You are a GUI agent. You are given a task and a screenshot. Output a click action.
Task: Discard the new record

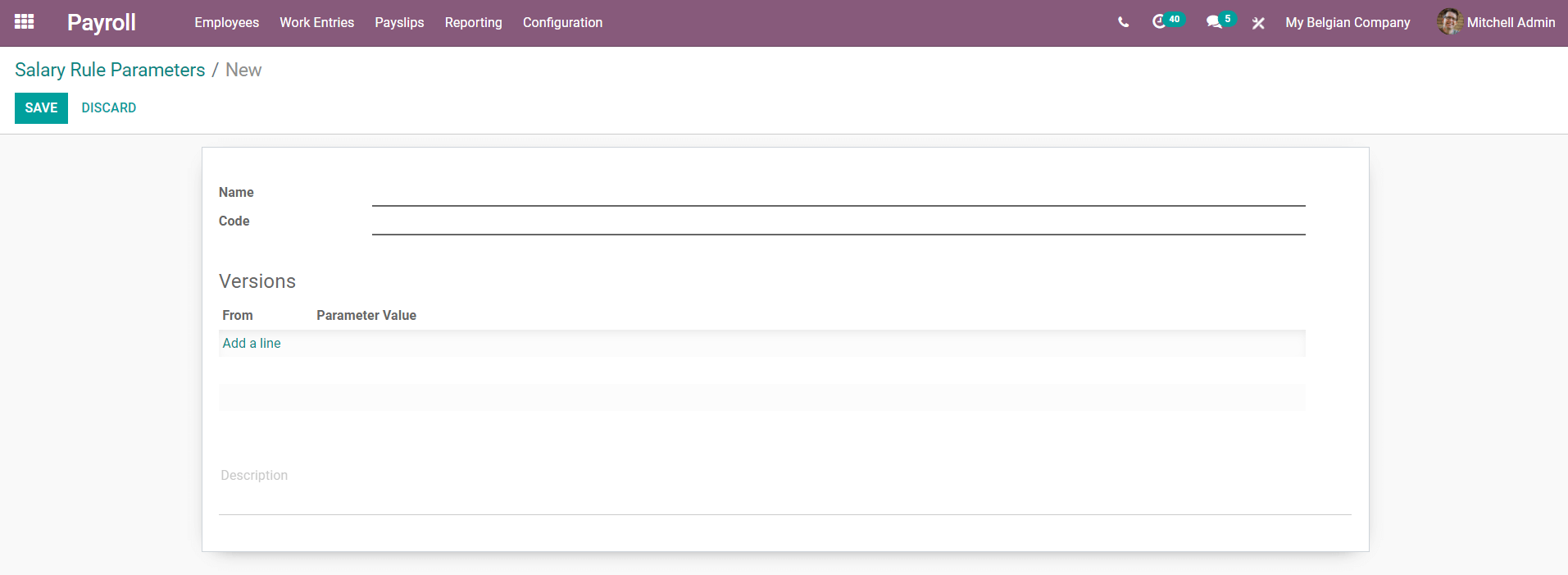[109, 108]
